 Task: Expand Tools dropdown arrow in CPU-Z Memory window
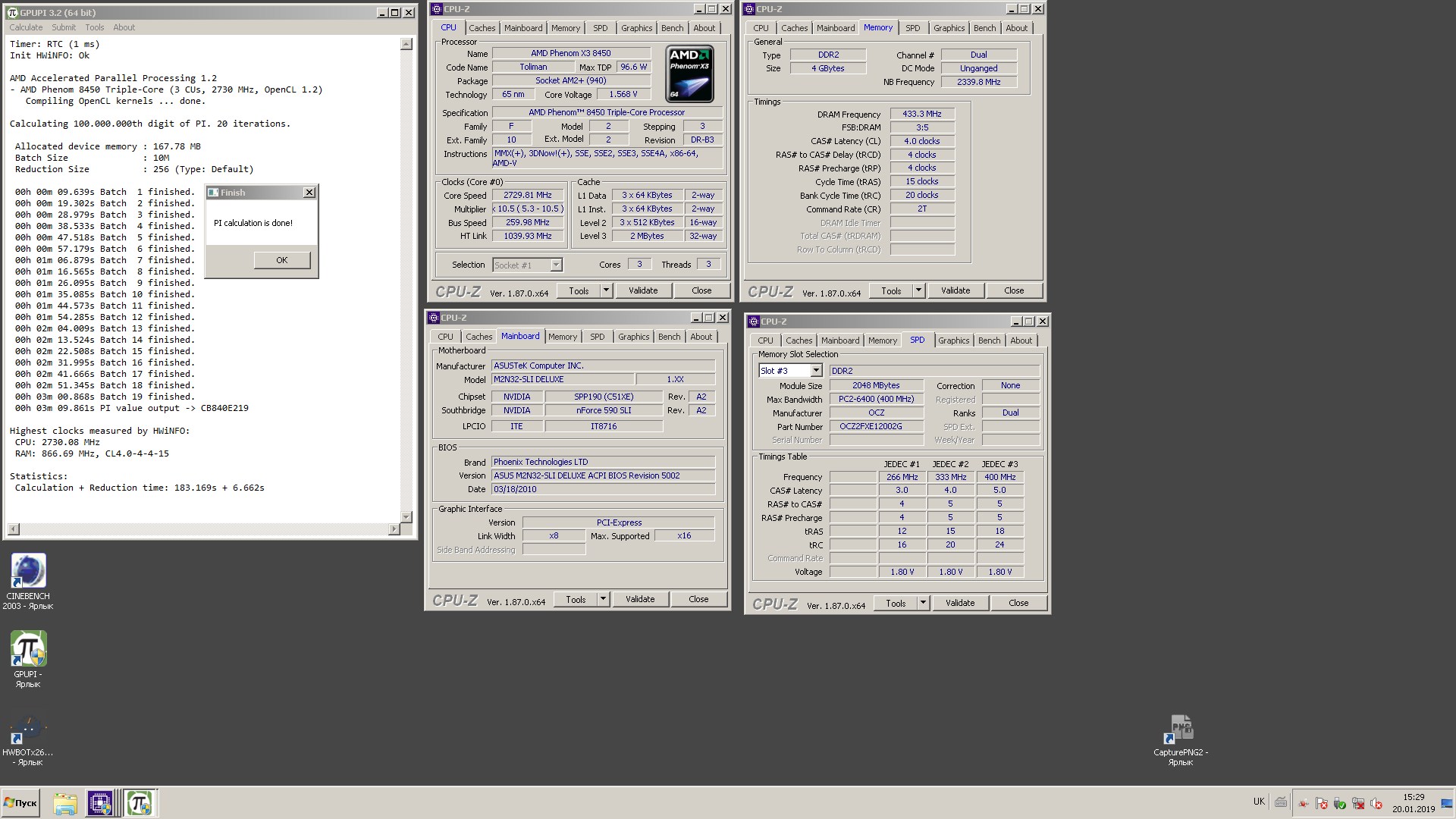click(x=918, y=290)
